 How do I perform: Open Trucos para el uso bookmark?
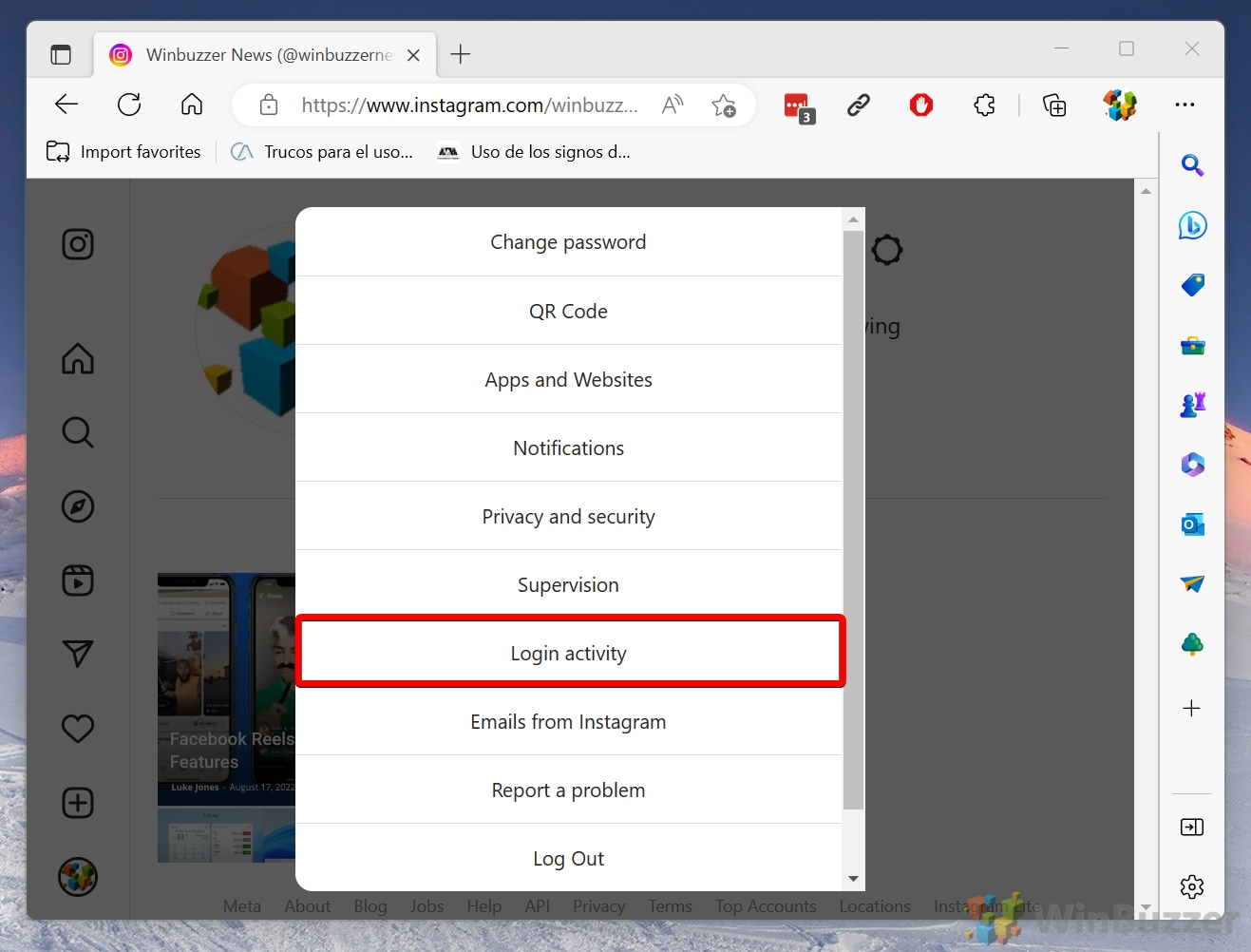pos(323,152)
